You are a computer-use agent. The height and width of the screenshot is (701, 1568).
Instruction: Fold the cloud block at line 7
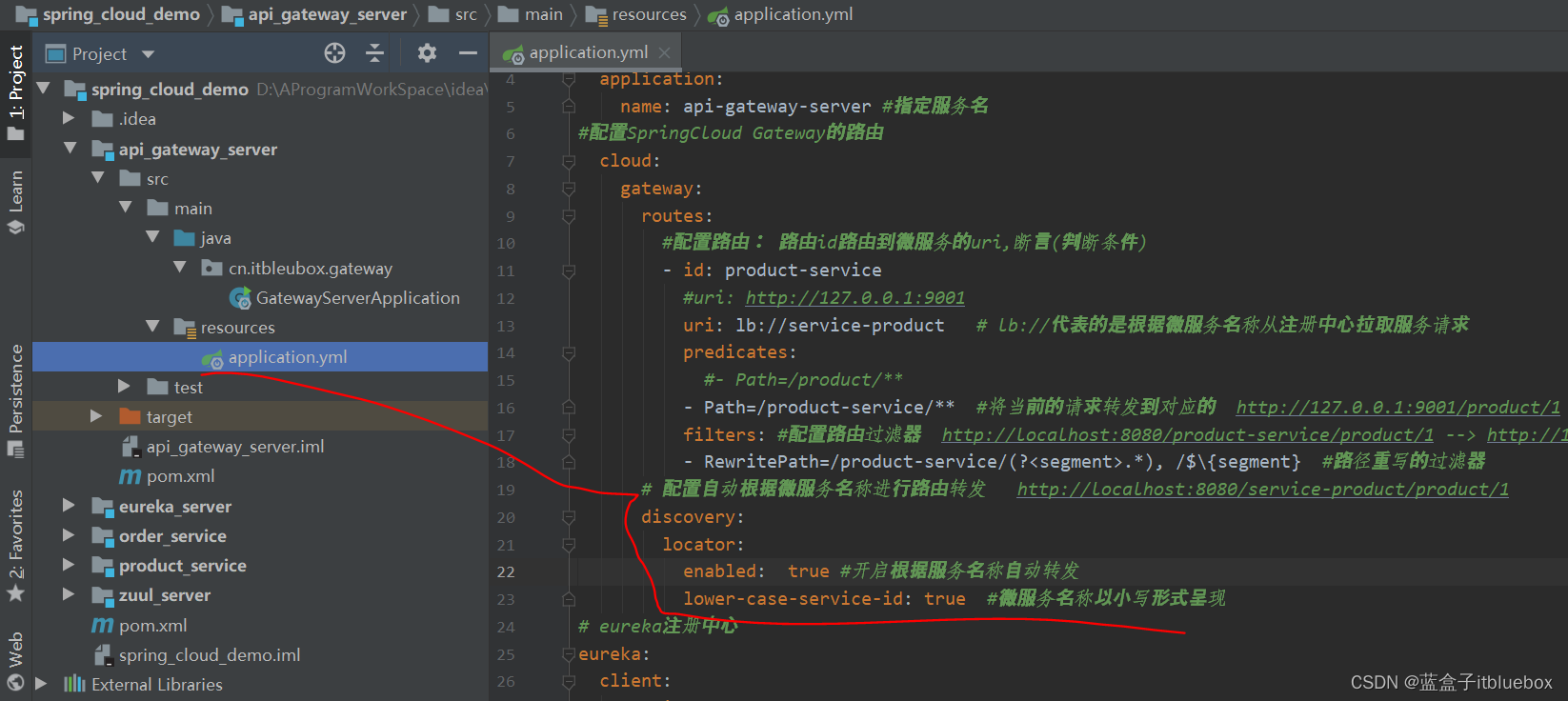coord(569,161)
